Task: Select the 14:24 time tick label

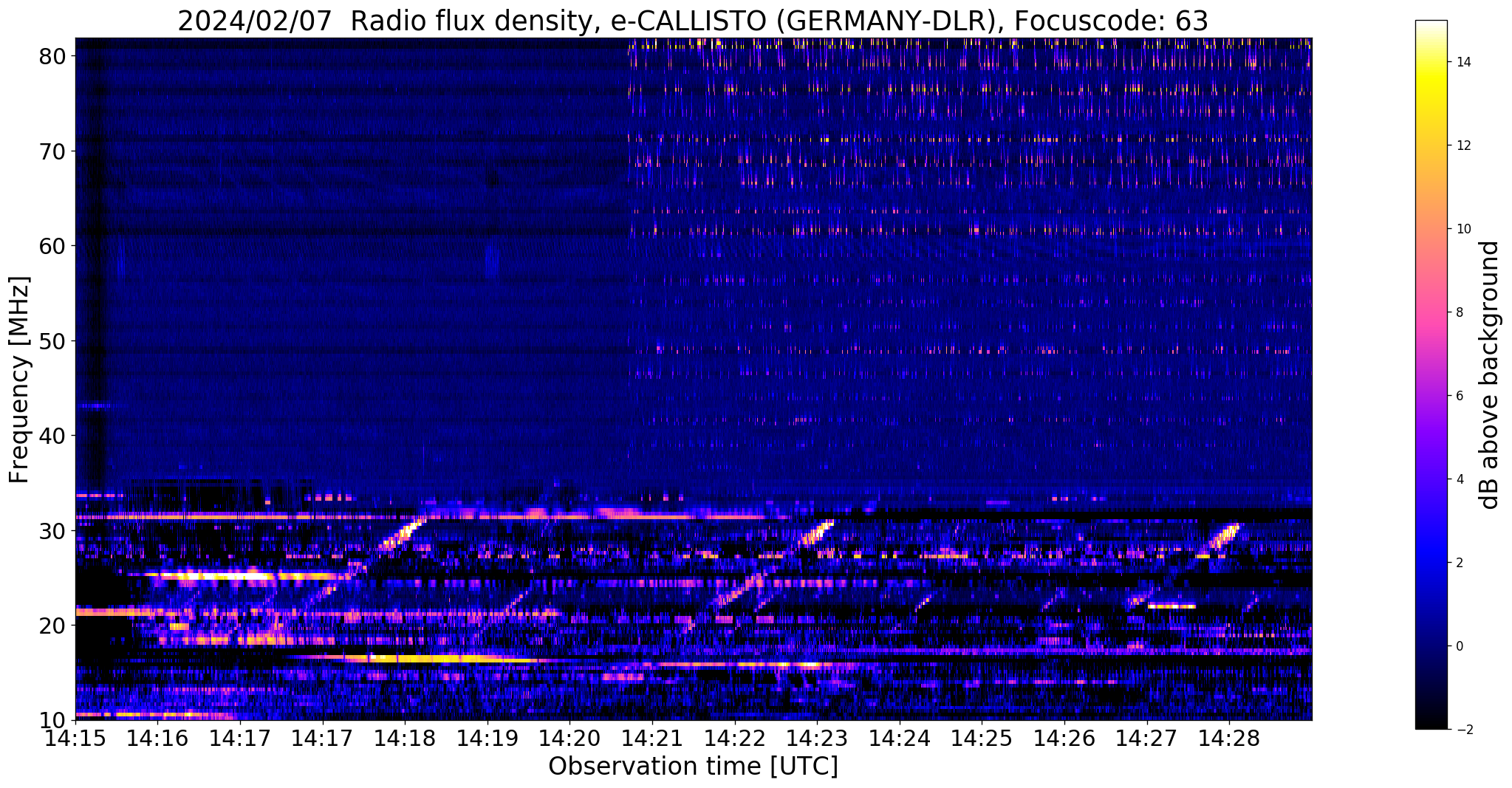Action: (x=900, y=739)
